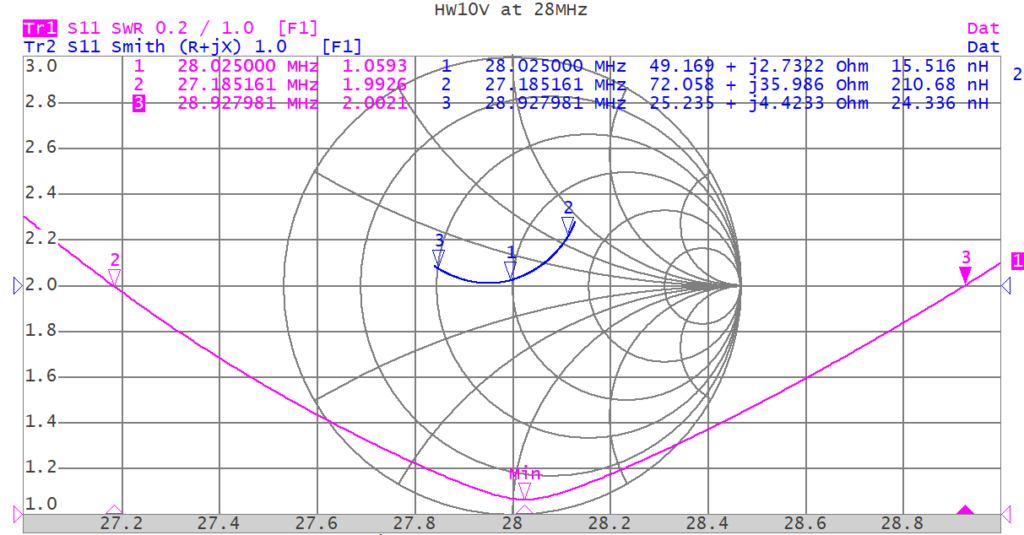The height and width of the screenshot is (535, 1024).
Task: Click filled marker 3 on magenta SWR trace
Action: click(x=965, y=274)
